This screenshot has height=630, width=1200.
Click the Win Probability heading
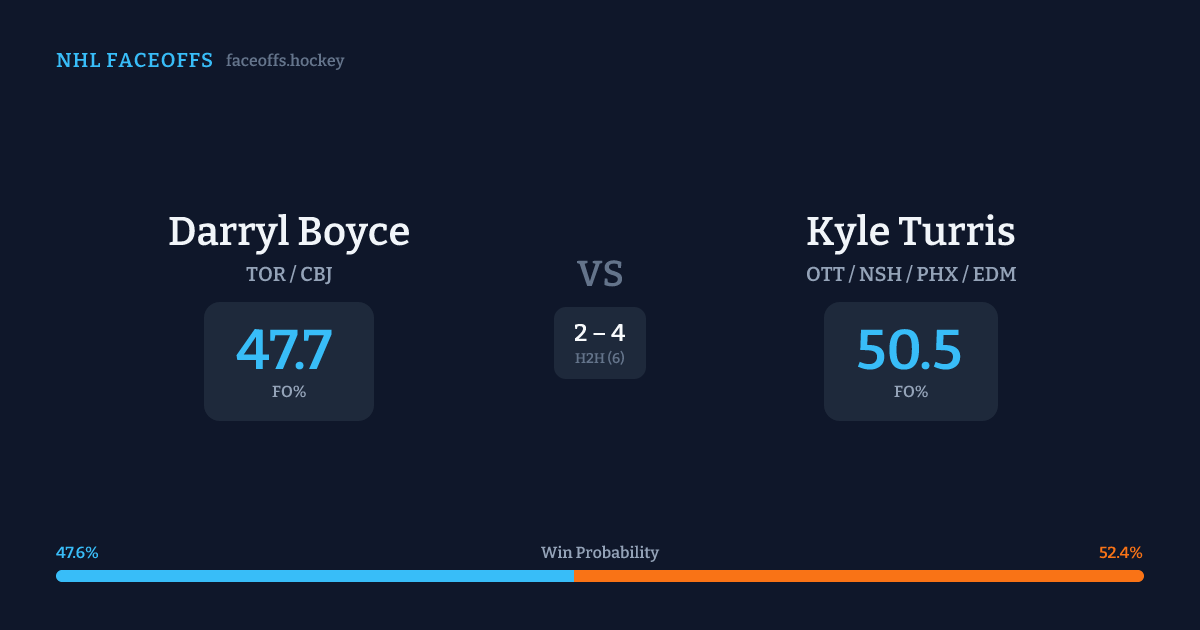[600, 553]
